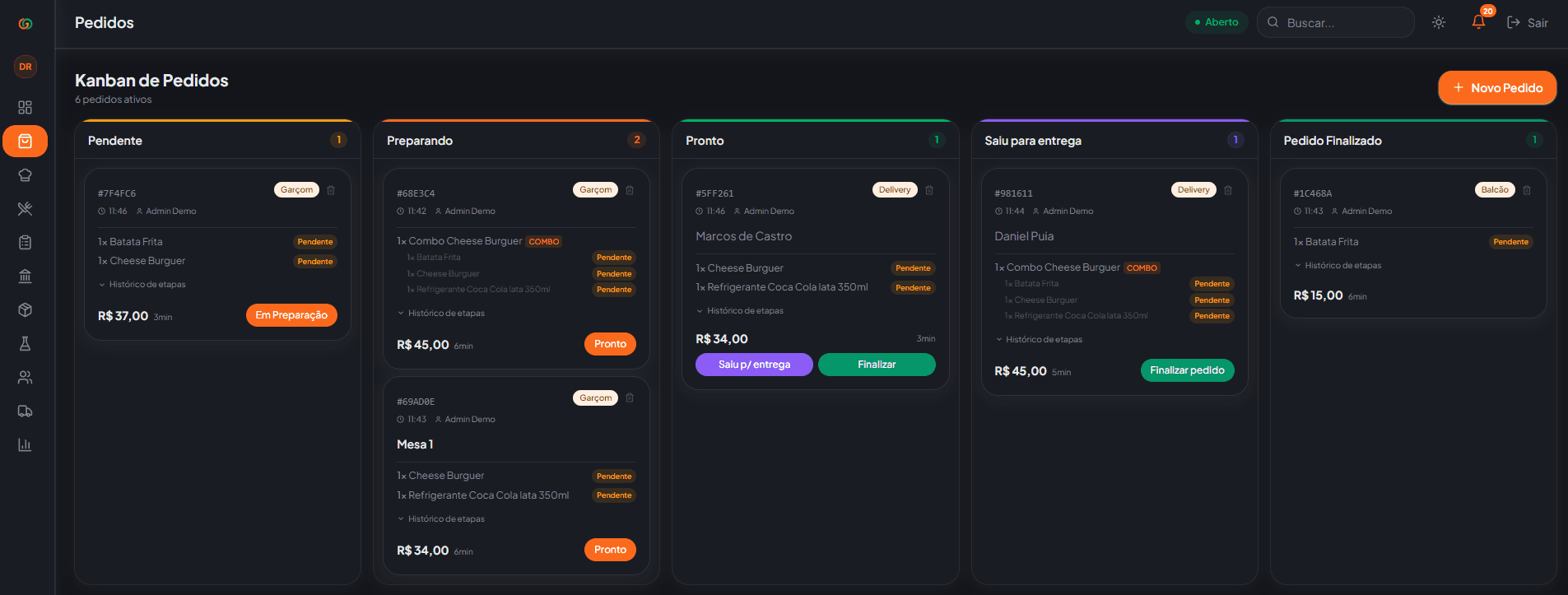
Task: Click the app logo in sidebar
Action: coord(26,24)
